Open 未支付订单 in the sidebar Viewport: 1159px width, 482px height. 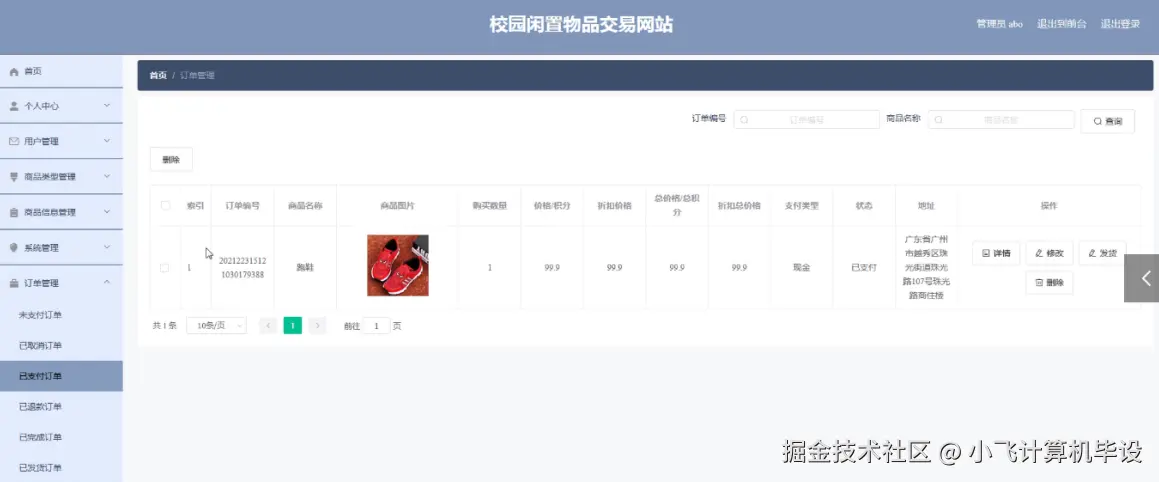pyautogui.click(x=61, y=316)
